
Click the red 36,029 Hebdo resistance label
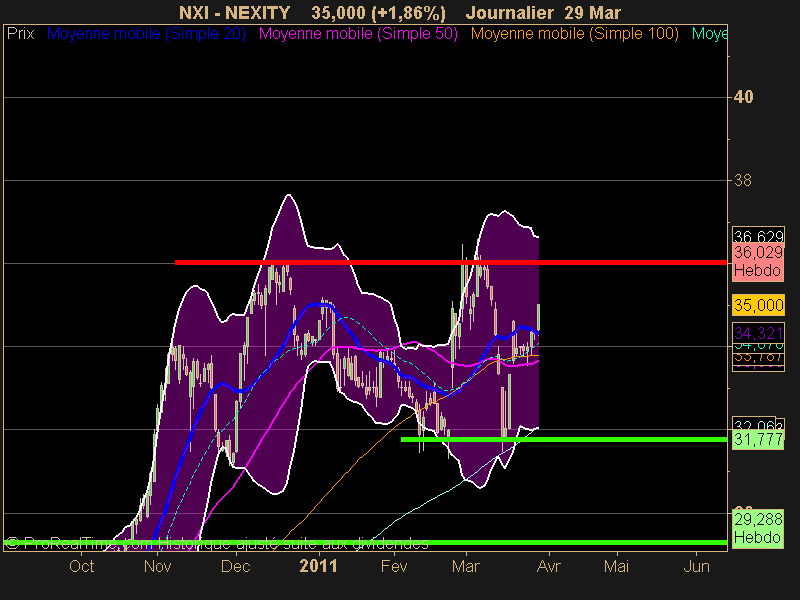click(758, 261)
